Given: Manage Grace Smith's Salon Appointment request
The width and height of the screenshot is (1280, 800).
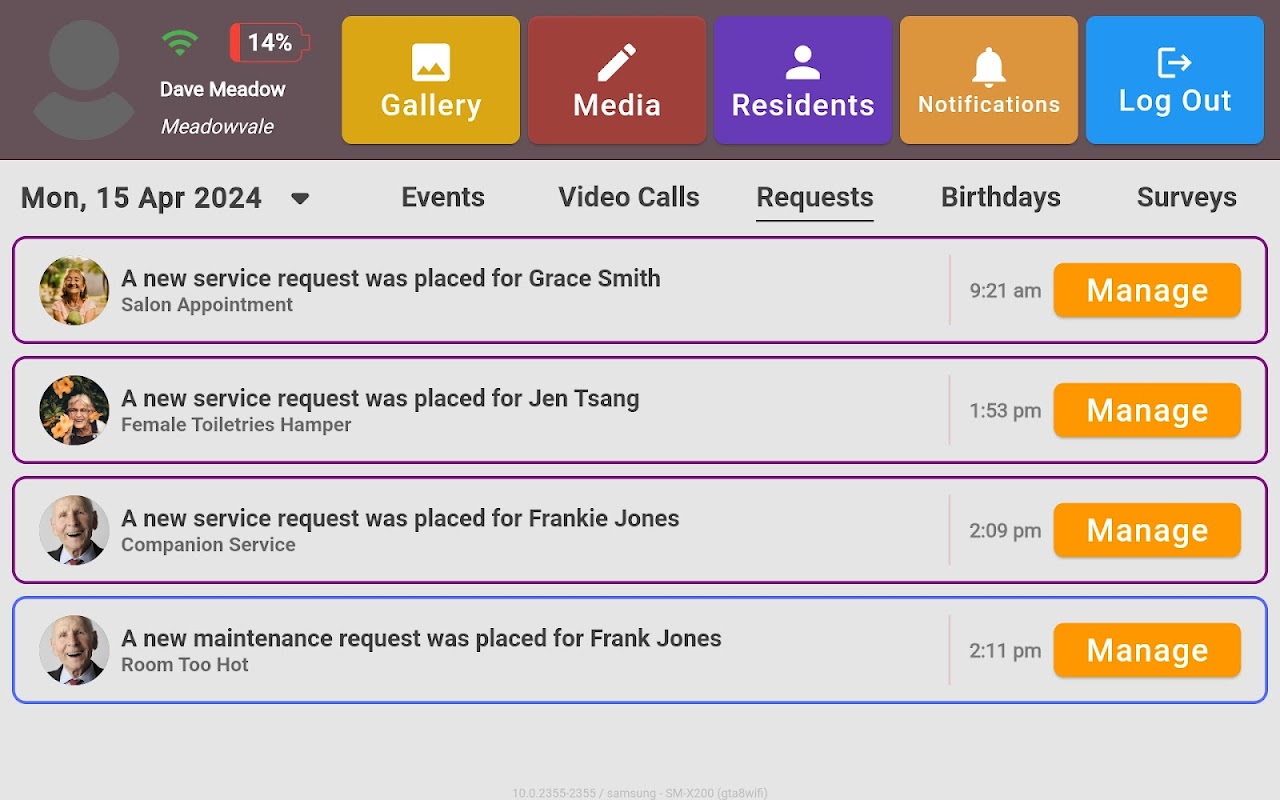Looking at the screenshot, I should coord(1147,290).
